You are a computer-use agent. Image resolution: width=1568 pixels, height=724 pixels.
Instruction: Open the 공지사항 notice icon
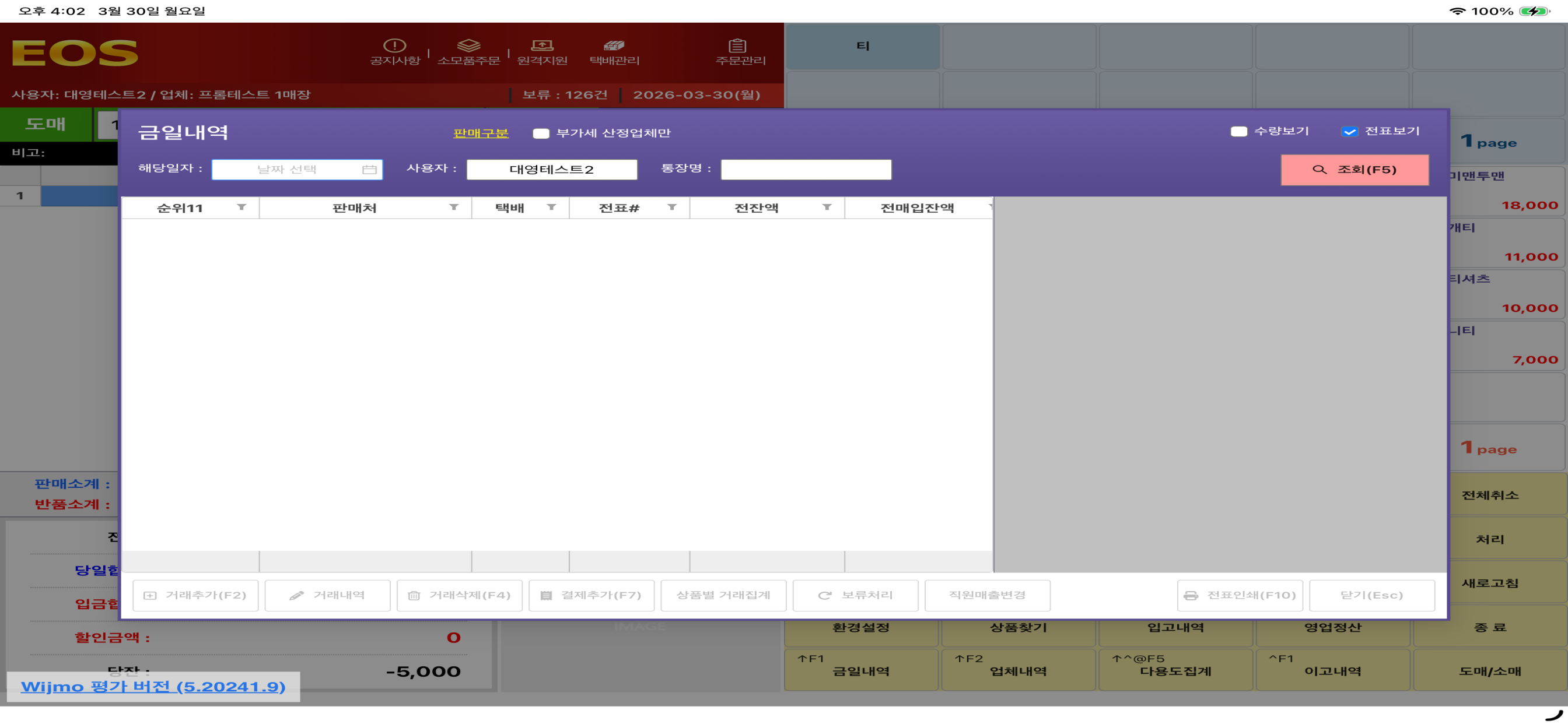pos(395,52)
